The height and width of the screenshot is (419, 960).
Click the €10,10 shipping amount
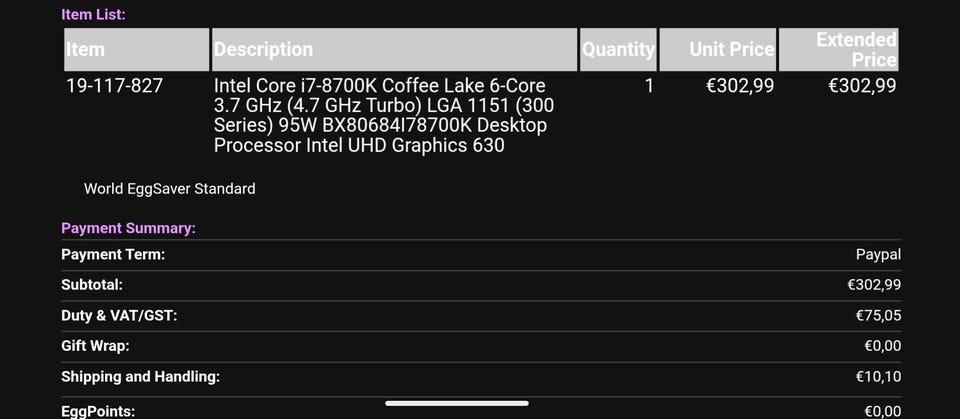coord(878,377)
